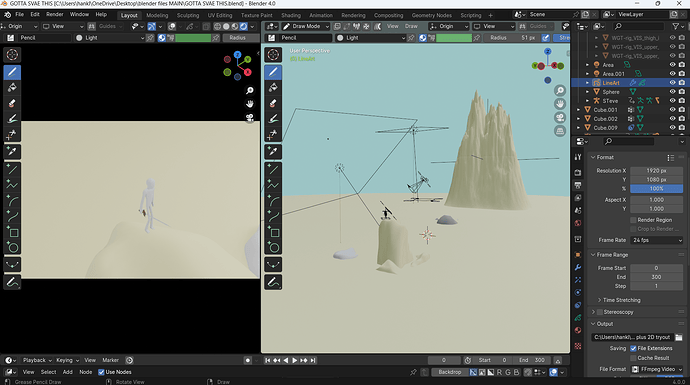Viewport: 690px width, 385px height.
Task: Open the File menu
Action: tap(19, 15)
